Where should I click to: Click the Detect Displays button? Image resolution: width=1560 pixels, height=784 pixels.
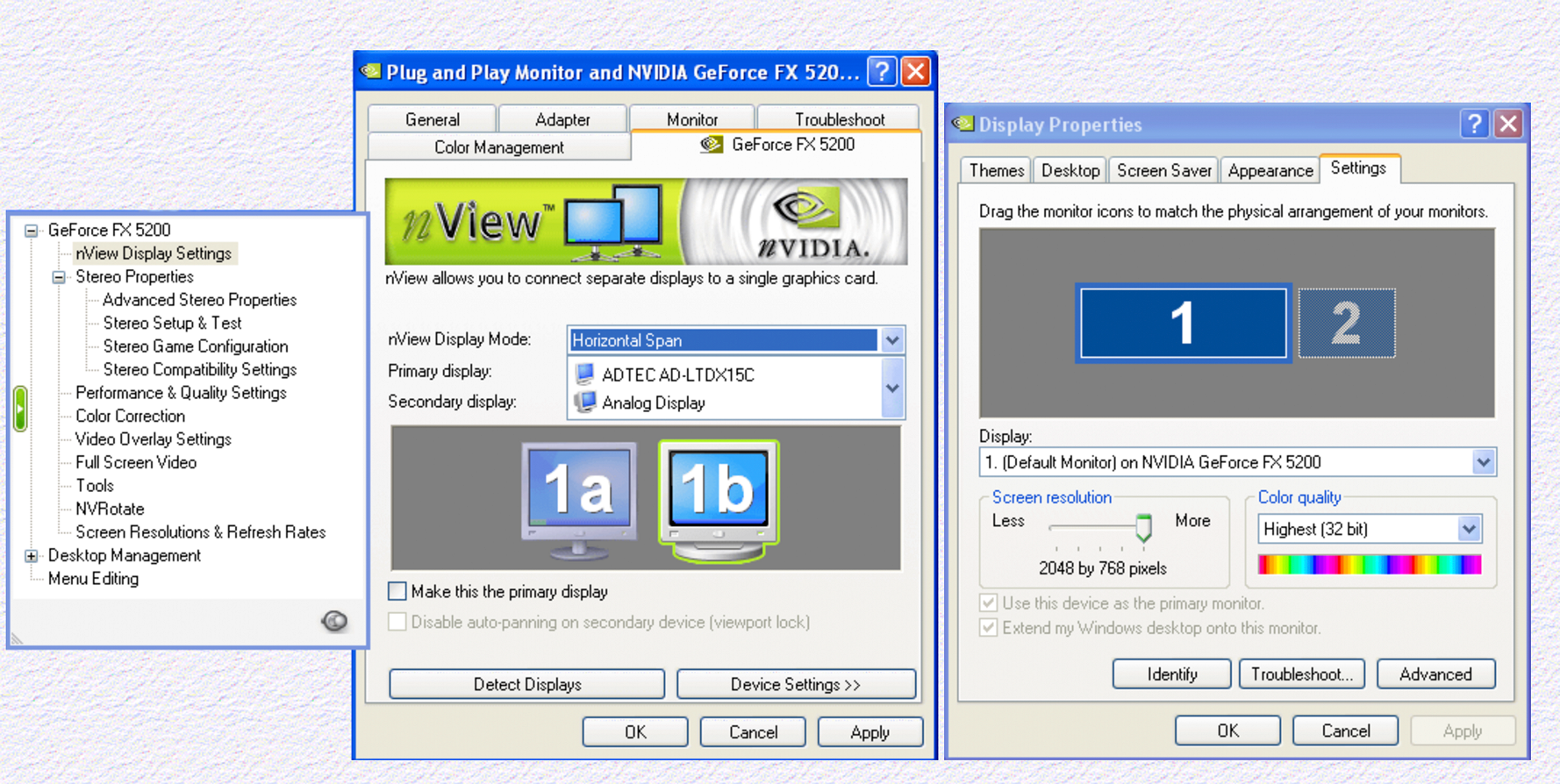tap(526, 684)
